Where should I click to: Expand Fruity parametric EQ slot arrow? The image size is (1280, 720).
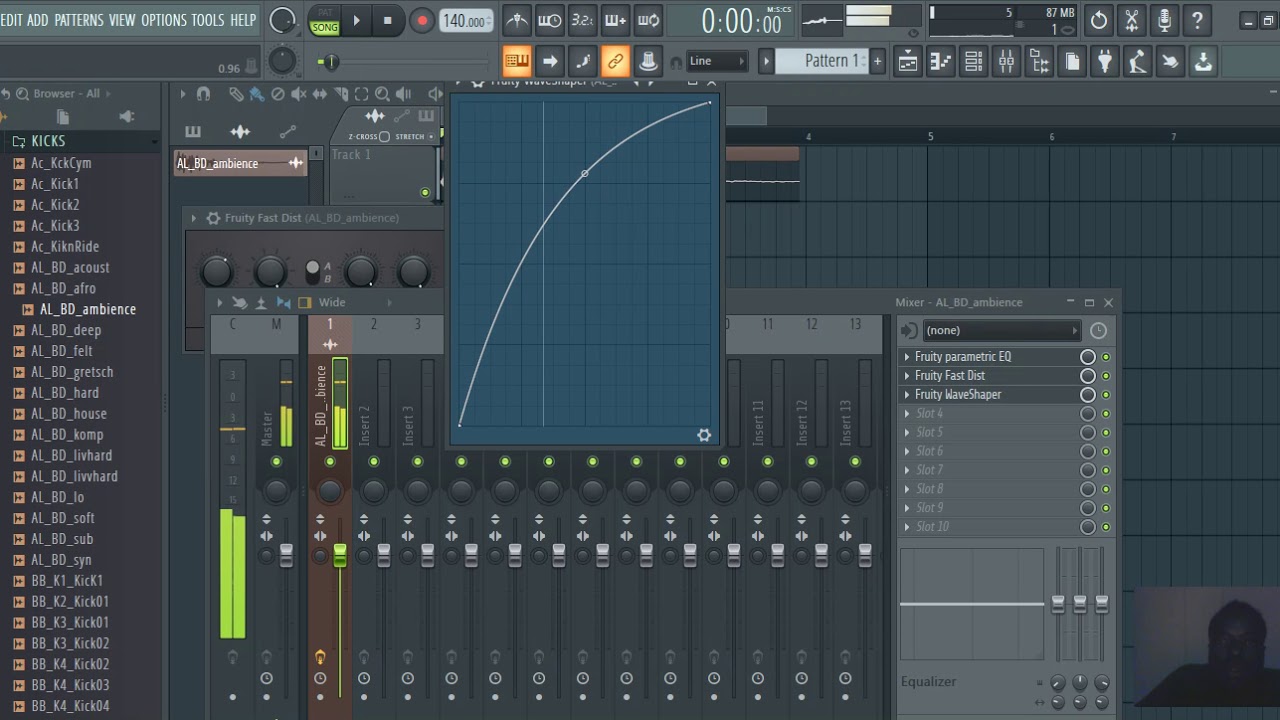pyautogui.click(x=907, y=357)
